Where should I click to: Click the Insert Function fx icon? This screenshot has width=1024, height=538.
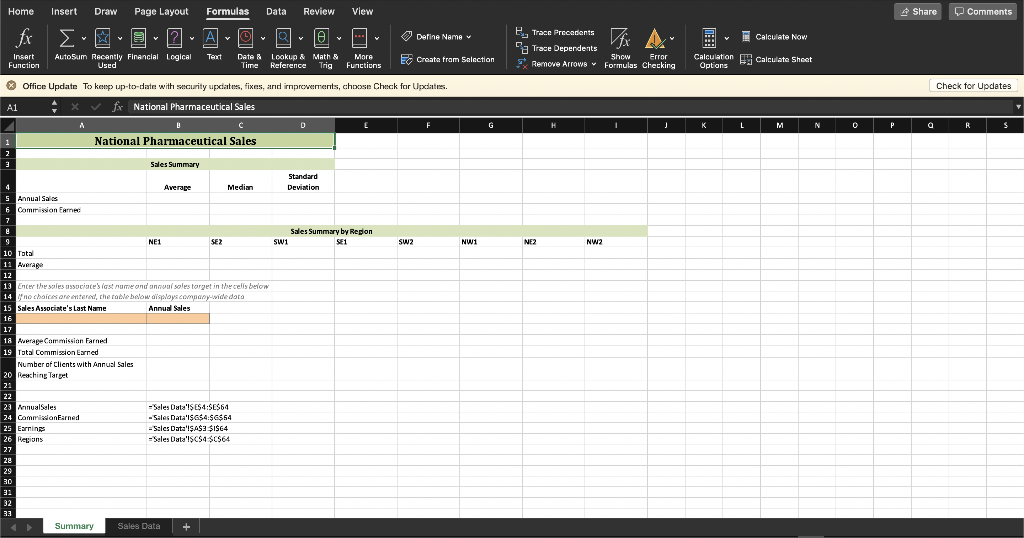pyautogui.click(x=22, y=40)
